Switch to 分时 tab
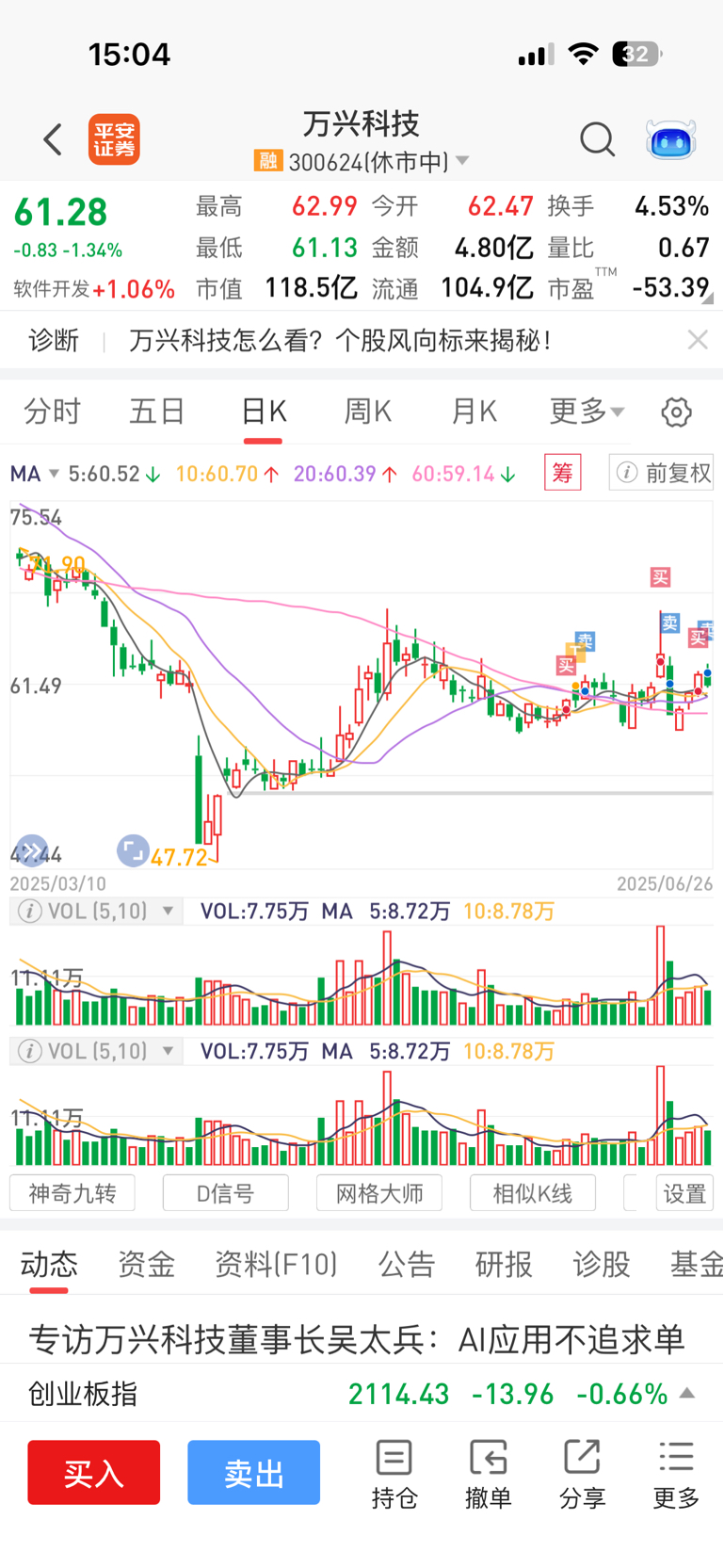This screenshot has height=1568, width=724. point(53,412)
